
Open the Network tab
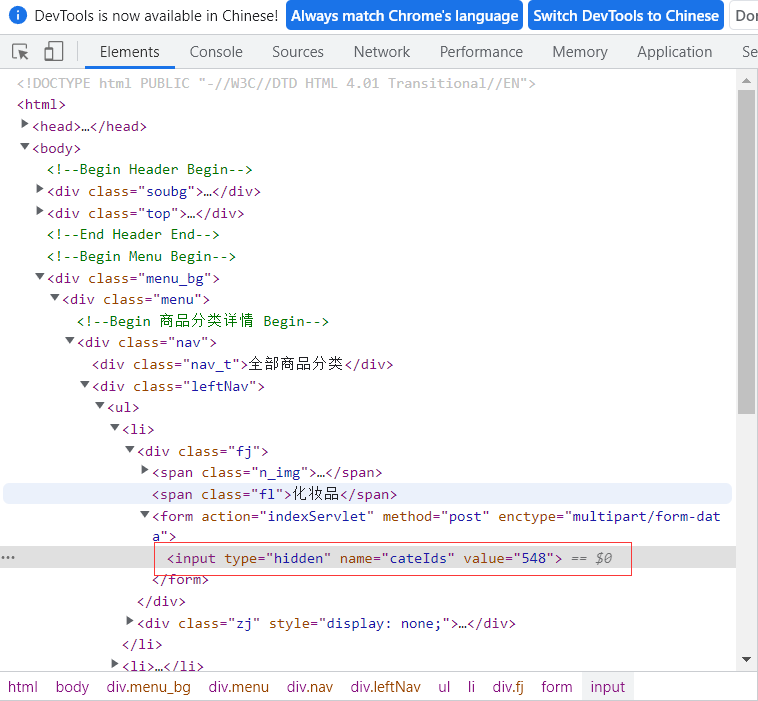coord(381,52)
